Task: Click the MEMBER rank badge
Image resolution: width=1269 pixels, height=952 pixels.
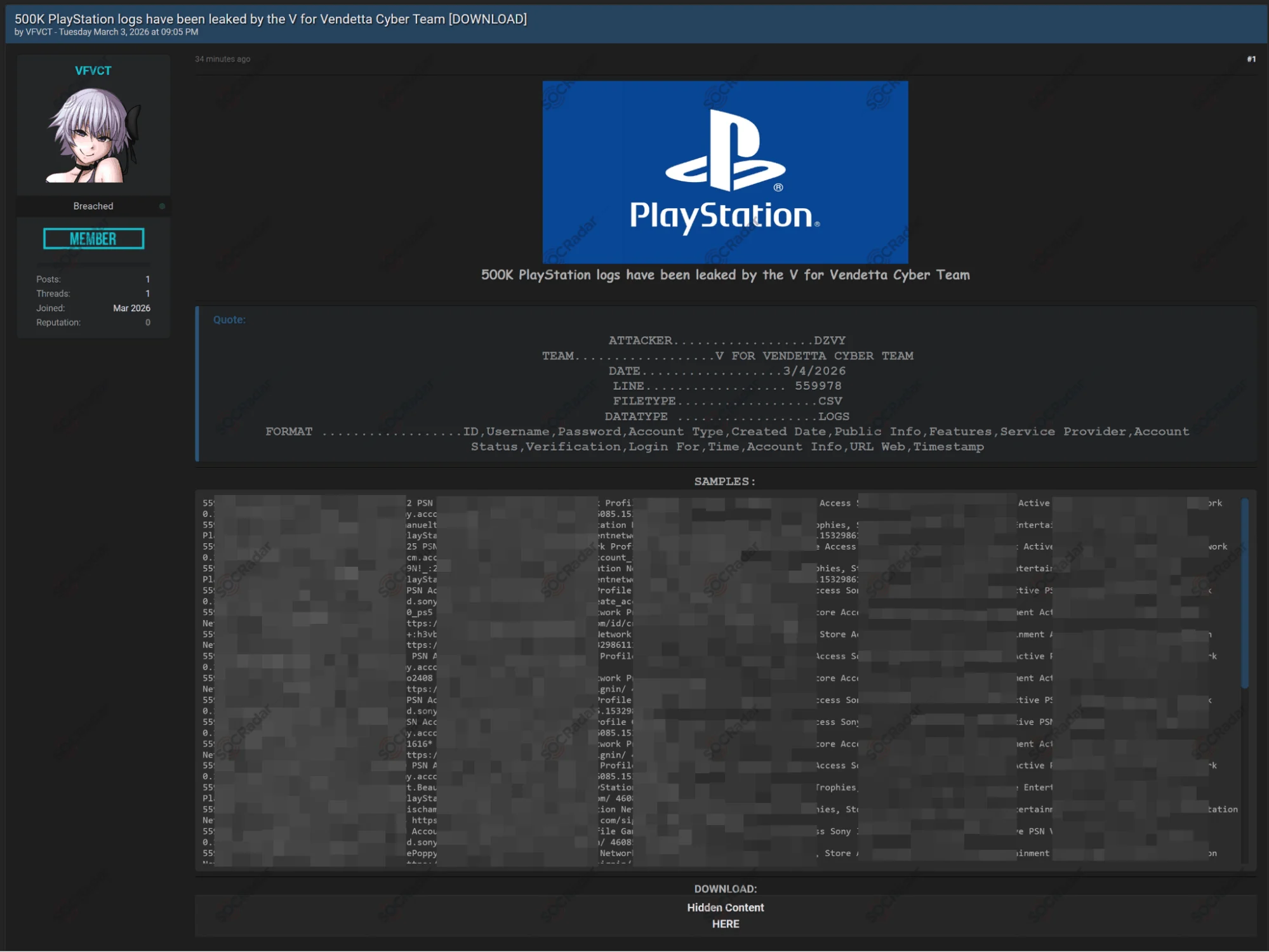Action: [93, 239]
